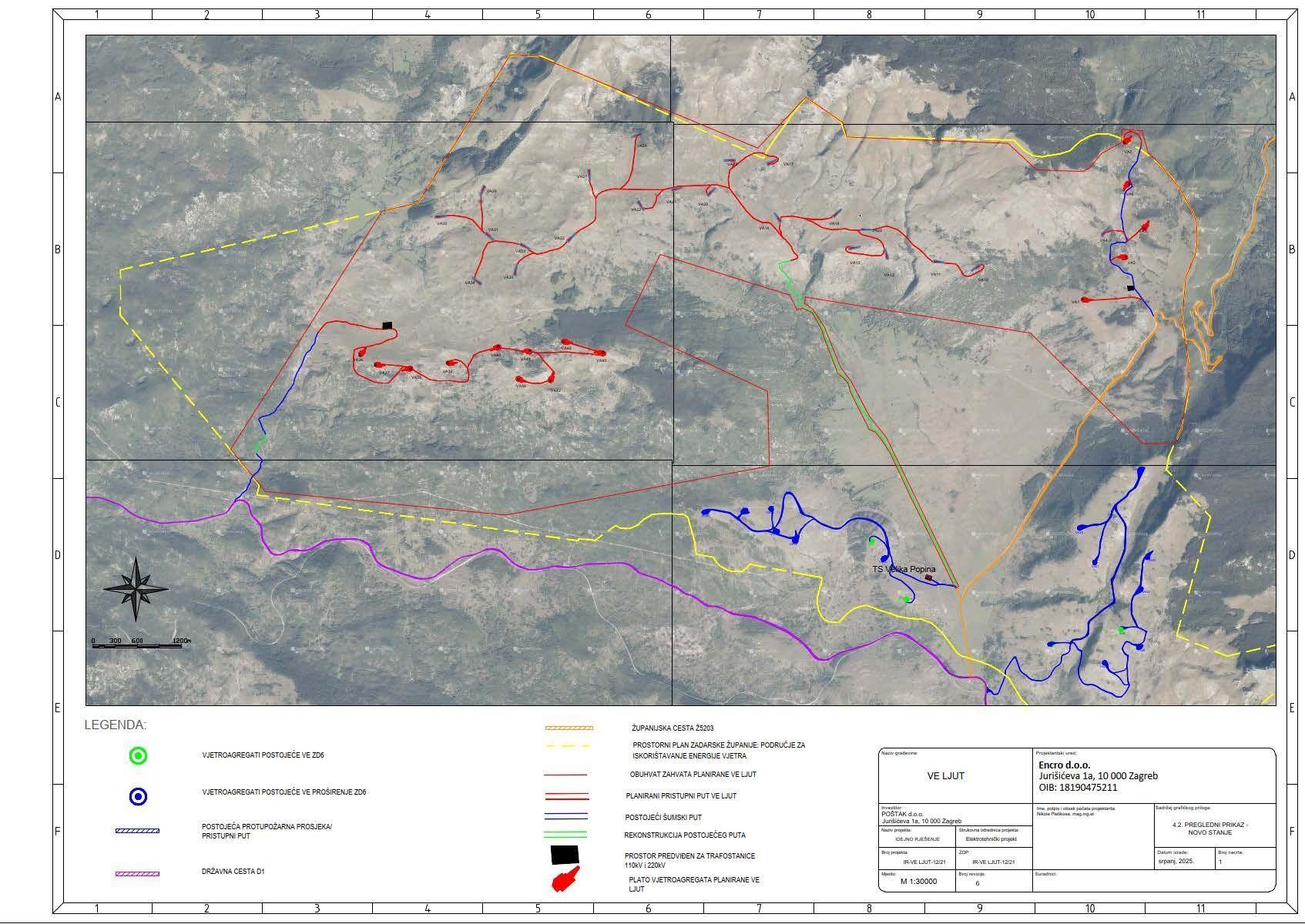The image size is (1305, 924).
Task: Click the TS Velika Popina map label
Action: (903, 570)
